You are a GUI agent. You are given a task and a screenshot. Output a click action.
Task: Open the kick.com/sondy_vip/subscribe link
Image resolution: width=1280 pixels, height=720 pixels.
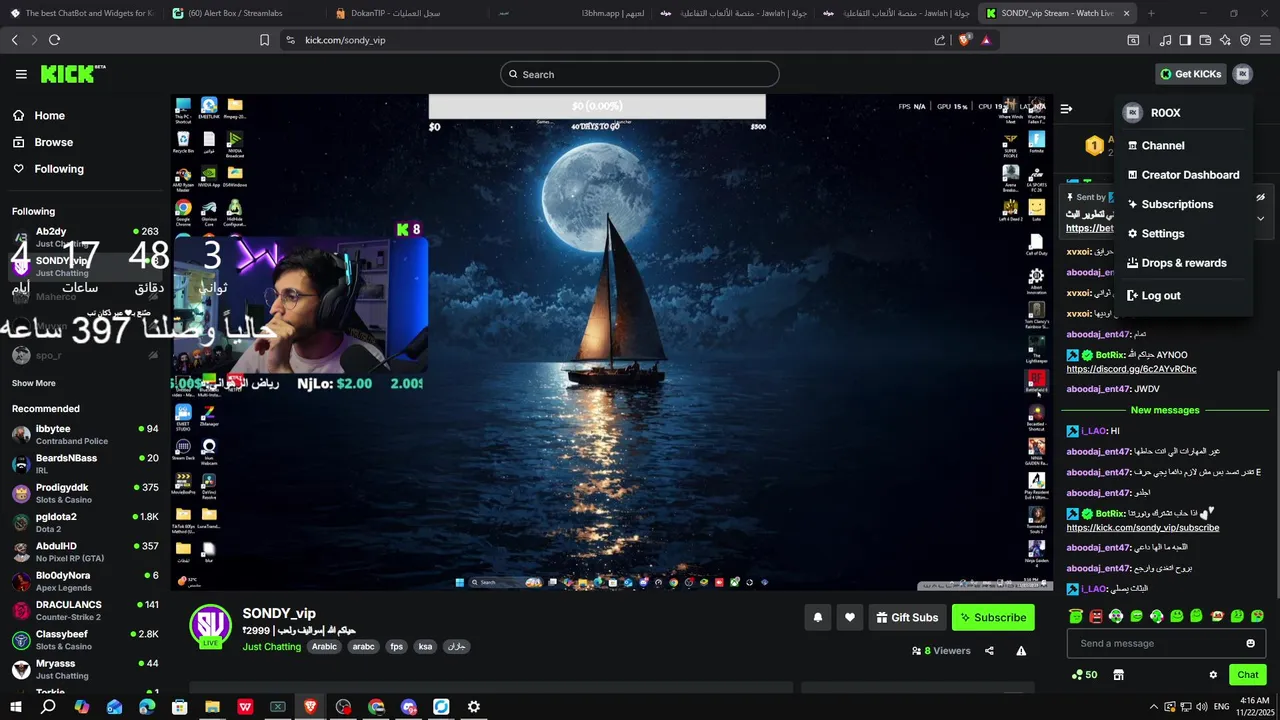click(x=1143, y=528)
